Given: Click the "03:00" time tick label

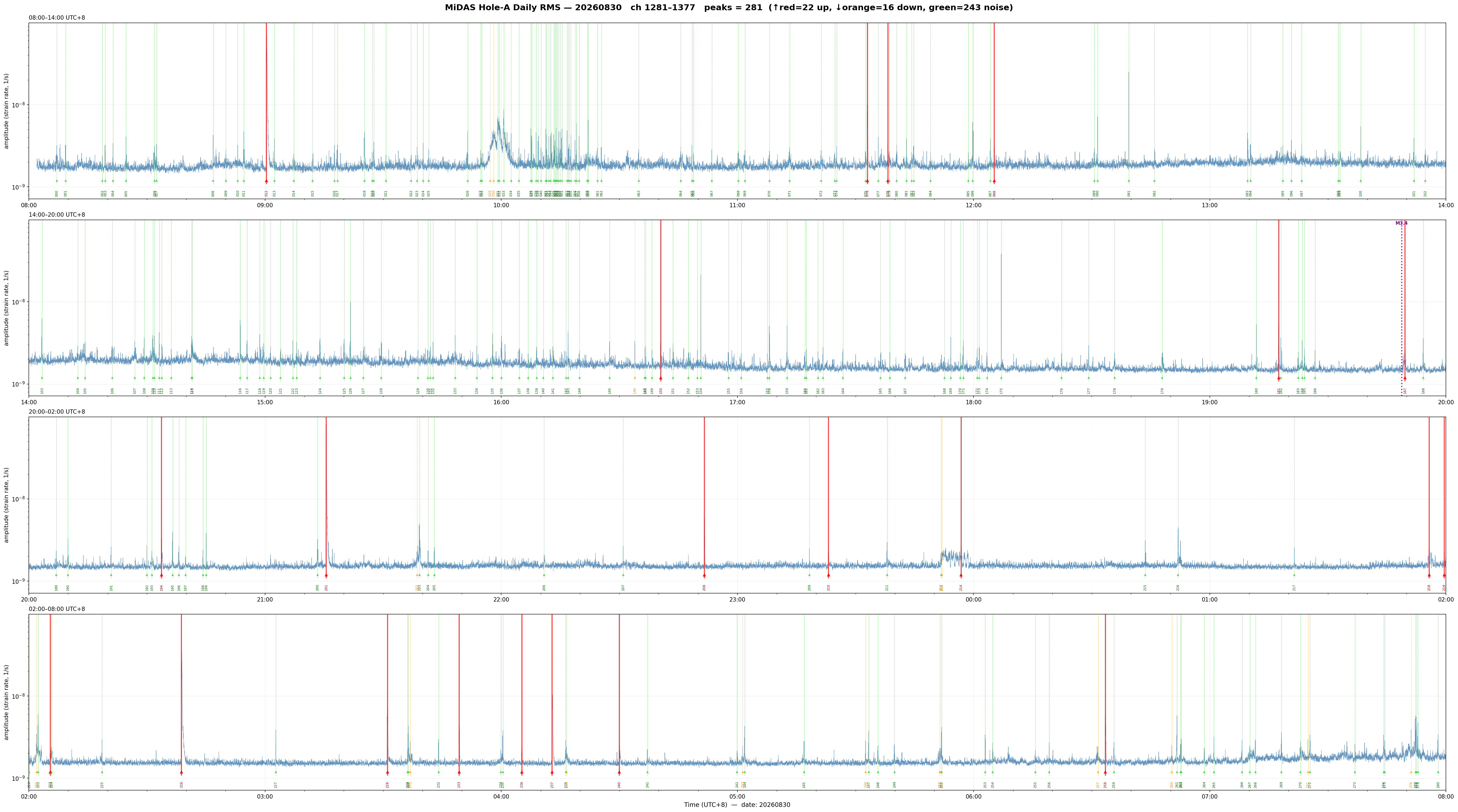Looking at the screenshot, I should point(265,797).
